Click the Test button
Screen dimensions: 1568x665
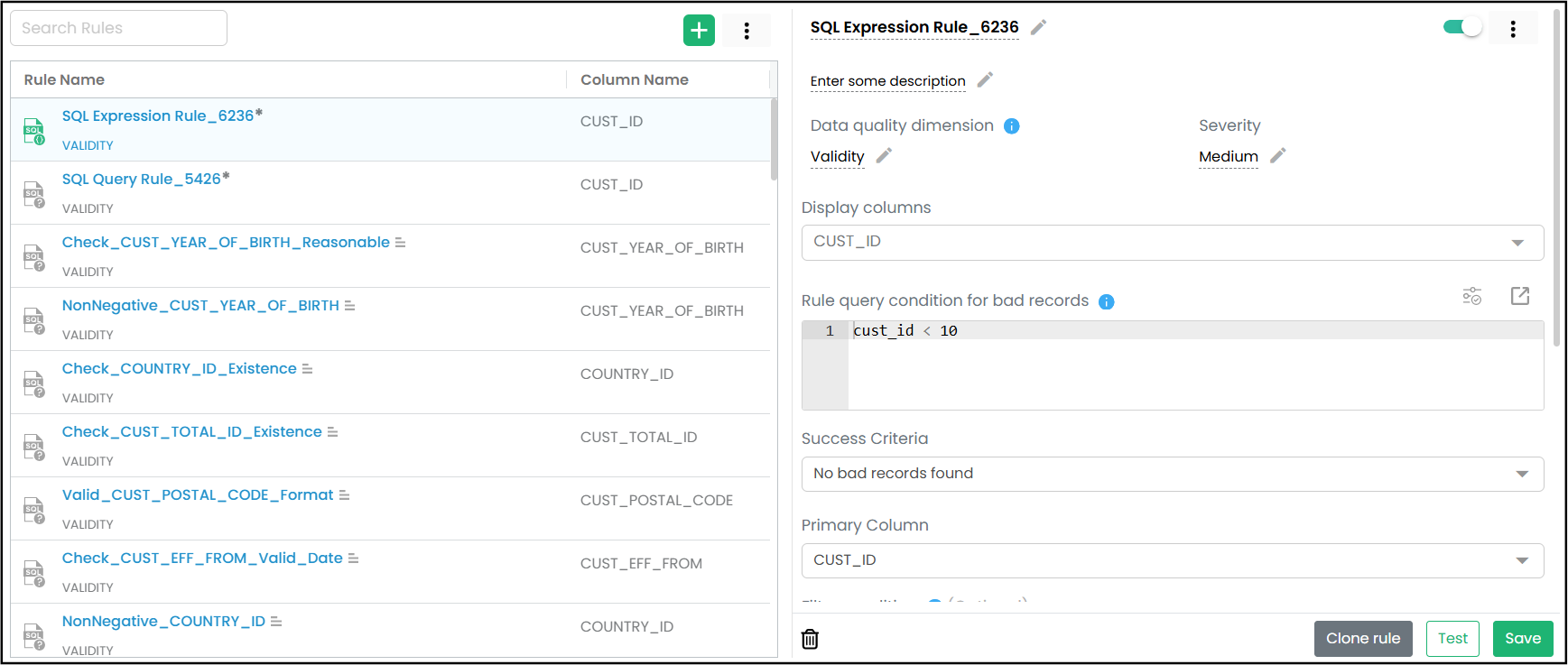point(1452,639)
